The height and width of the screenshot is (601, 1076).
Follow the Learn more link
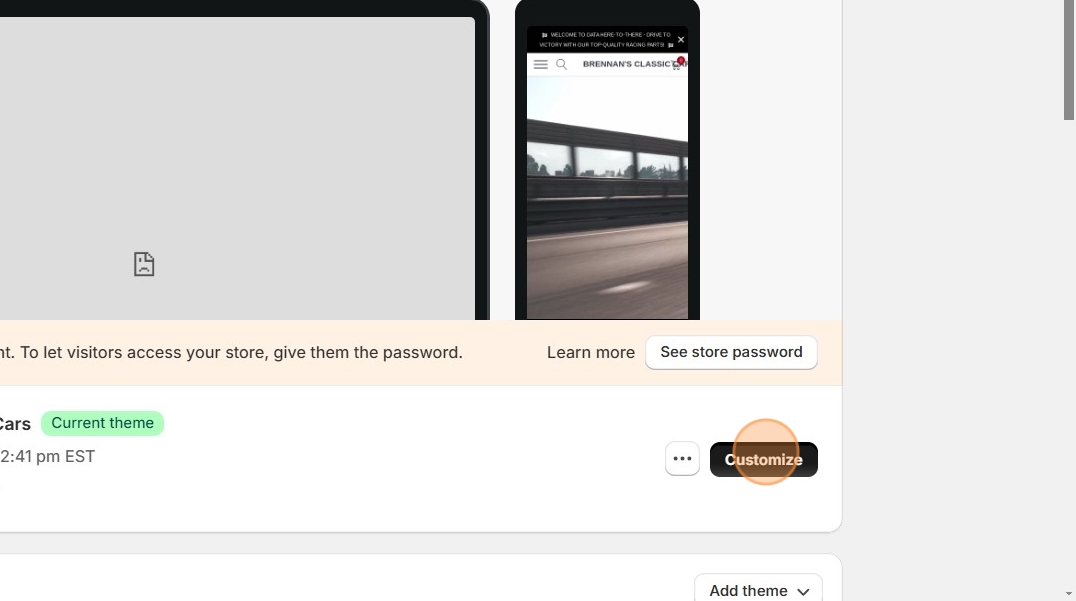(x=591, y=353)
